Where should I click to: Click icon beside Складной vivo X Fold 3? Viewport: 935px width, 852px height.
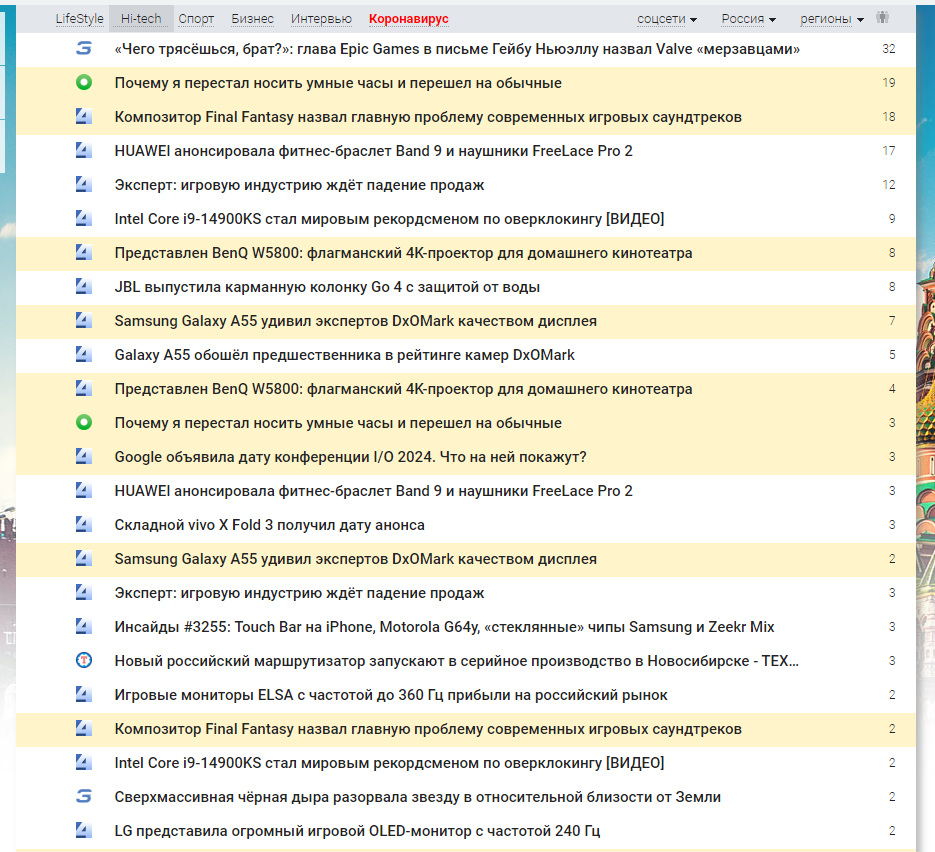(x=84, y=524)
